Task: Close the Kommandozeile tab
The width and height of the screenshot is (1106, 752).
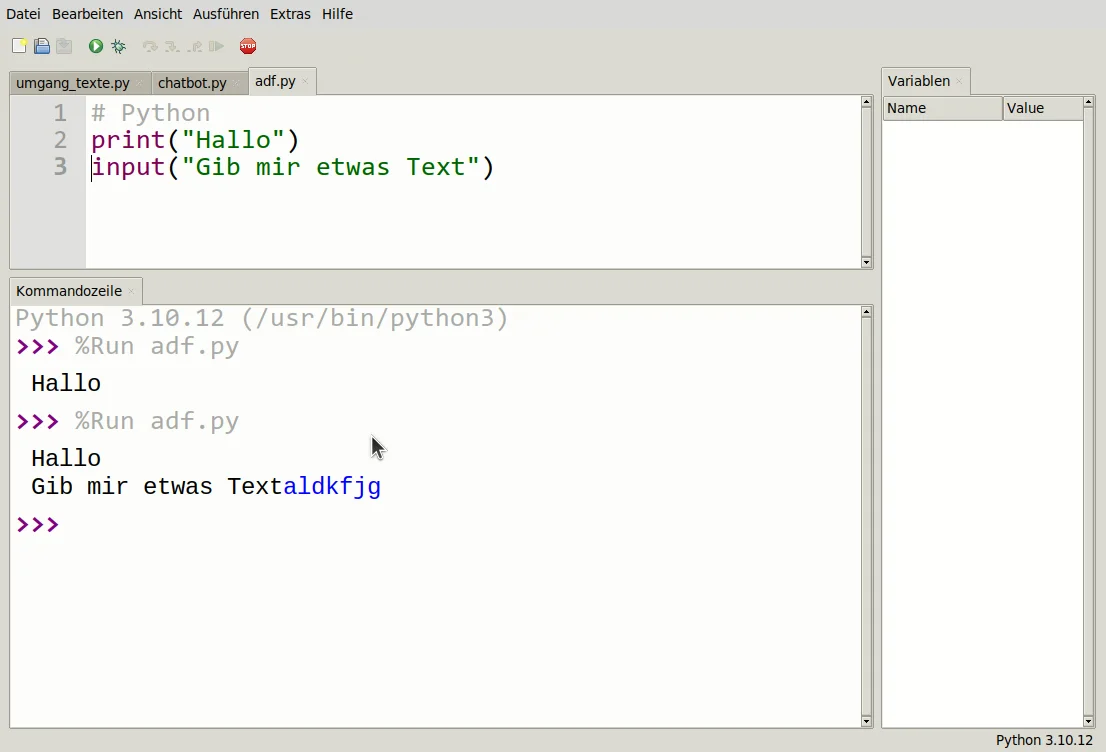Action: pyautogui.click(x=131, y=291)
